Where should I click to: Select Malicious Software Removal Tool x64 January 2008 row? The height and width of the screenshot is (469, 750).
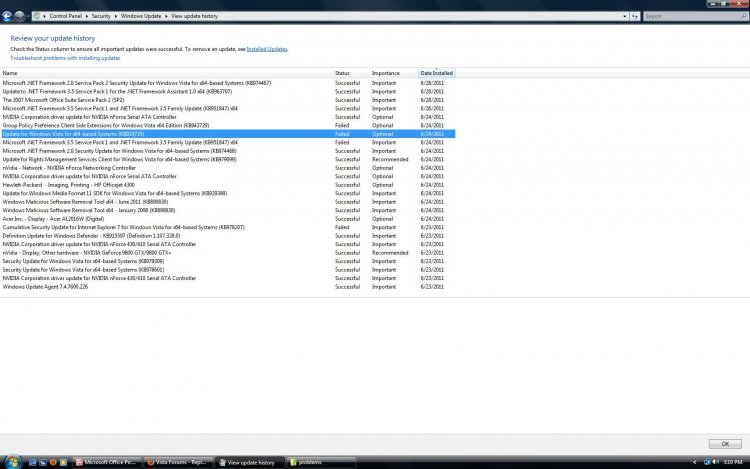click(x=228, y=211)
